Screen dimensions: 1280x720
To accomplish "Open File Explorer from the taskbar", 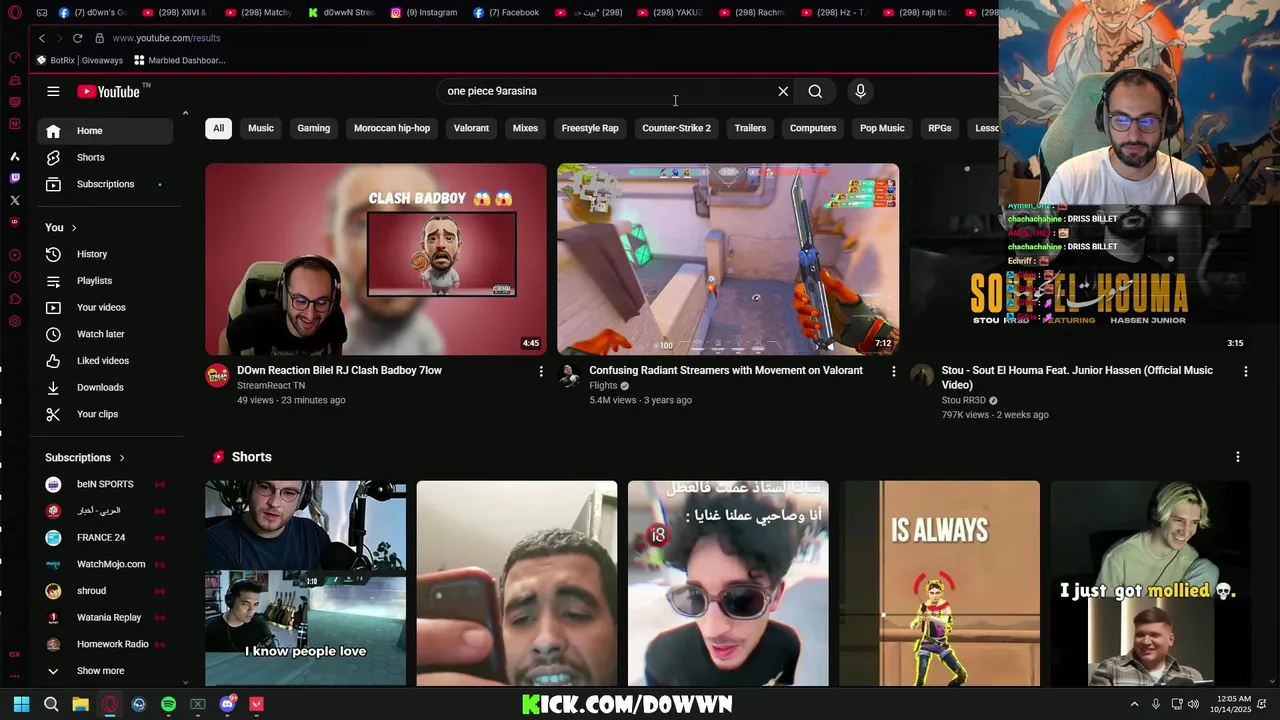I will (80, 704).
